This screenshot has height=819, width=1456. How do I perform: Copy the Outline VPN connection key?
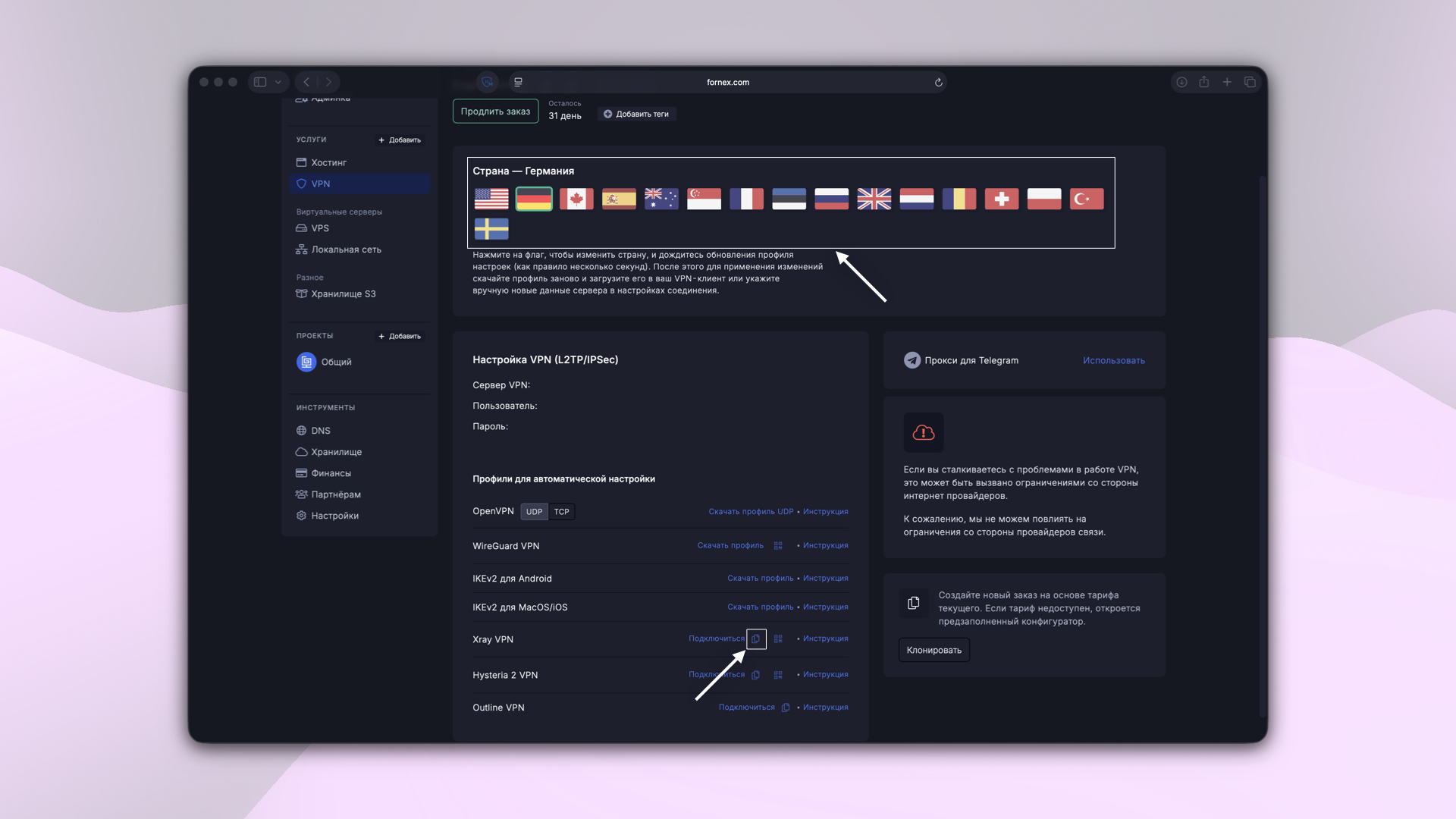[x=785, y=707]
